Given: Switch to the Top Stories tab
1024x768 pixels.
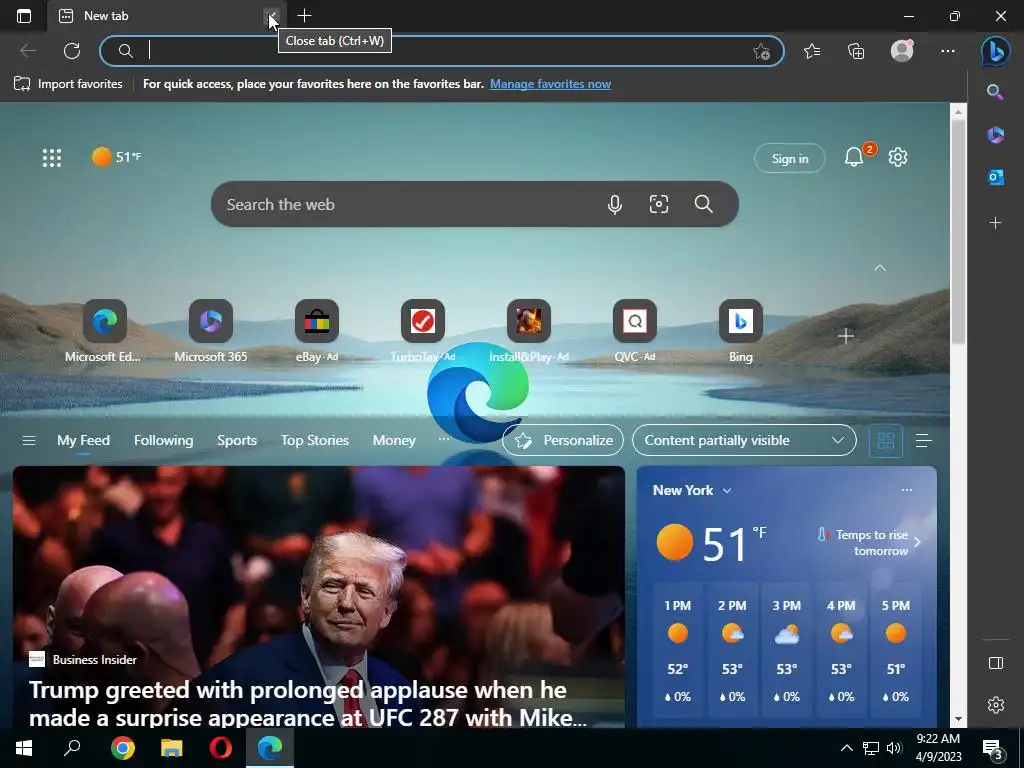Looking at the screenshot, I should pos(315,440).
